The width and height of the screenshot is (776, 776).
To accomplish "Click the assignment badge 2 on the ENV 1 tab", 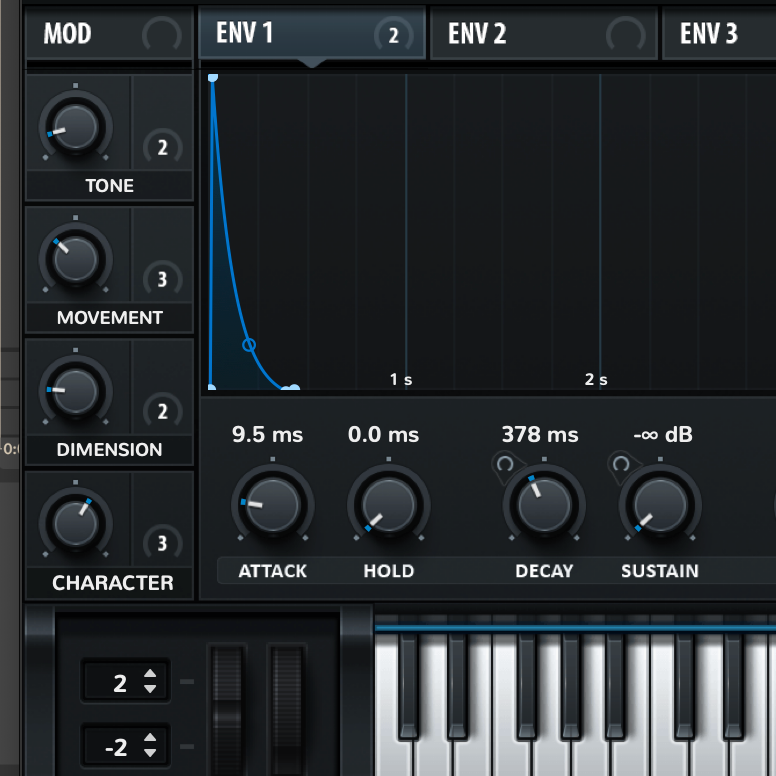I will pos(393,36).
